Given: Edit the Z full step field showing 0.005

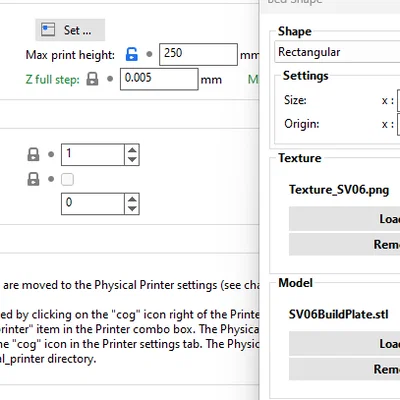Looking at the screenshot, I should 159,79.
